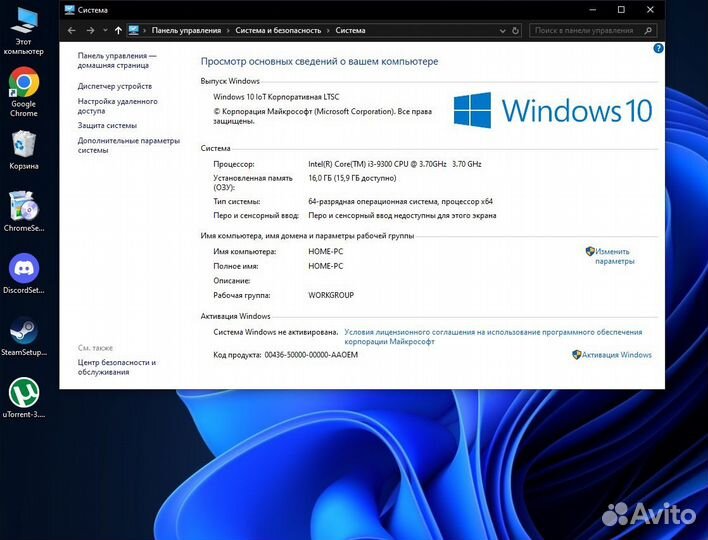Click the search magnifier icon
Image resolution: width=708 pixels, height=540 pixels.
coord(648,31)
